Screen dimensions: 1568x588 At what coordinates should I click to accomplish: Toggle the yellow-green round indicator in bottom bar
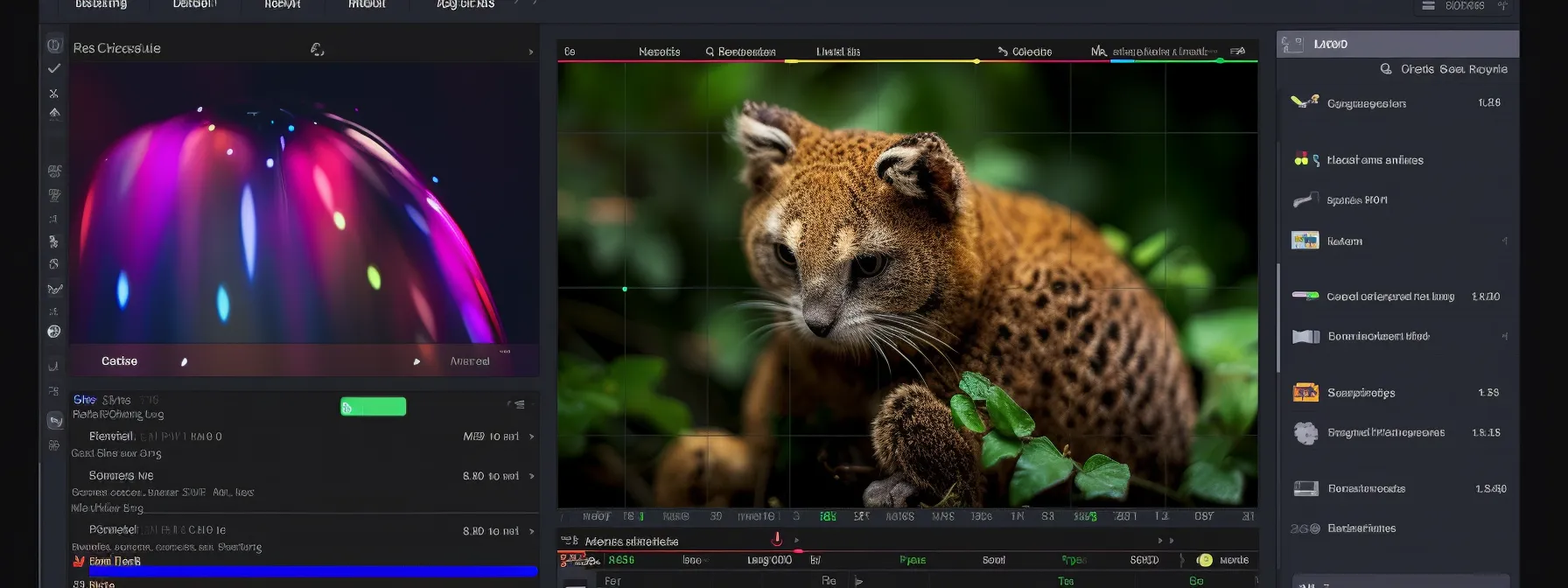tap(1205, 560)
